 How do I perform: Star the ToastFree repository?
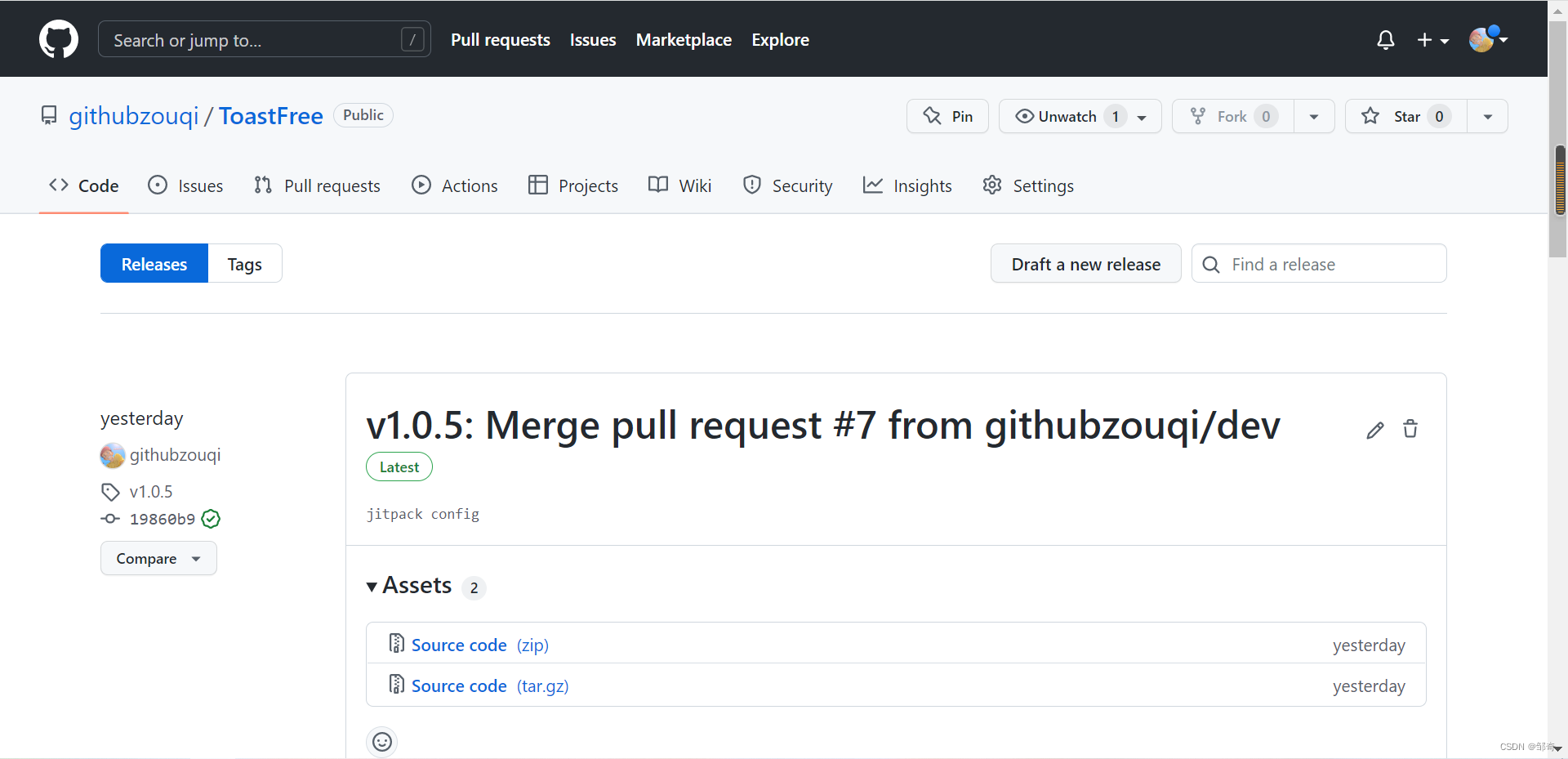[1406, 116]
